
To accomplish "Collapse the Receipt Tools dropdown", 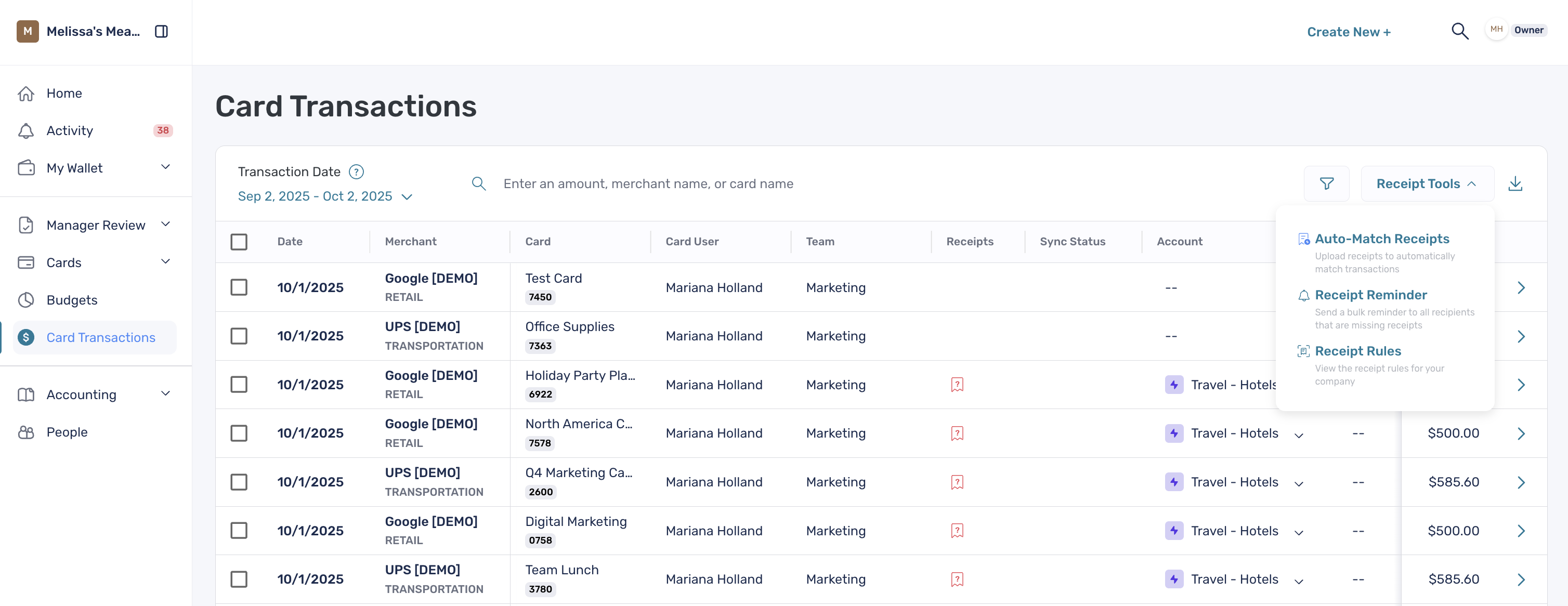I will (x=1428, y=184).
